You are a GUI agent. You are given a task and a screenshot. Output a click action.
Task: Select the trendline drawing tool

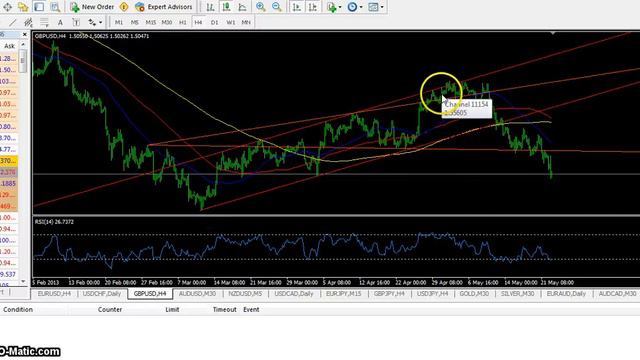coord(13,22)
